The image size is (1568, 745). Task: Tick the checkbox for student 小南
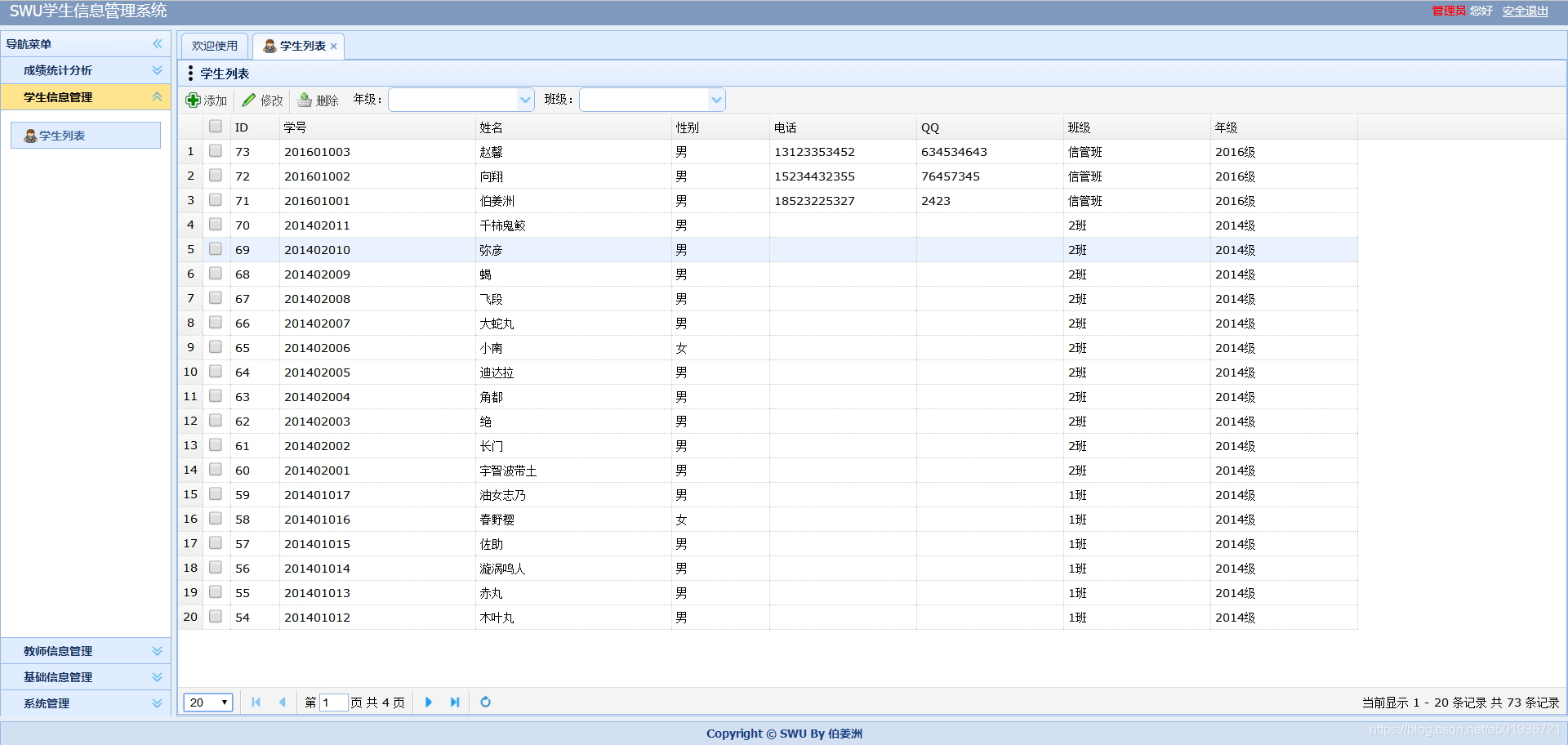(216, 346)
